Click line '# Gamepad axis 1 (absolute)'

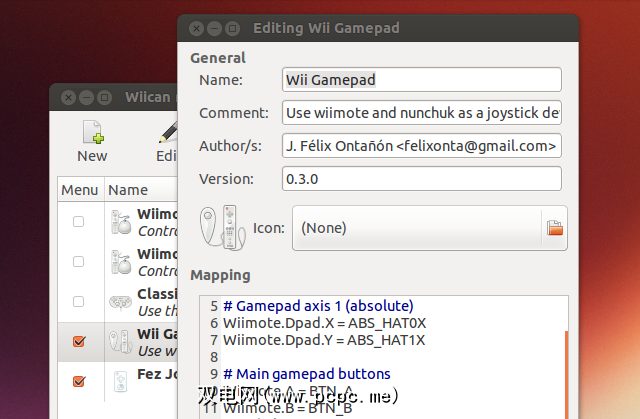coord(318,306)
